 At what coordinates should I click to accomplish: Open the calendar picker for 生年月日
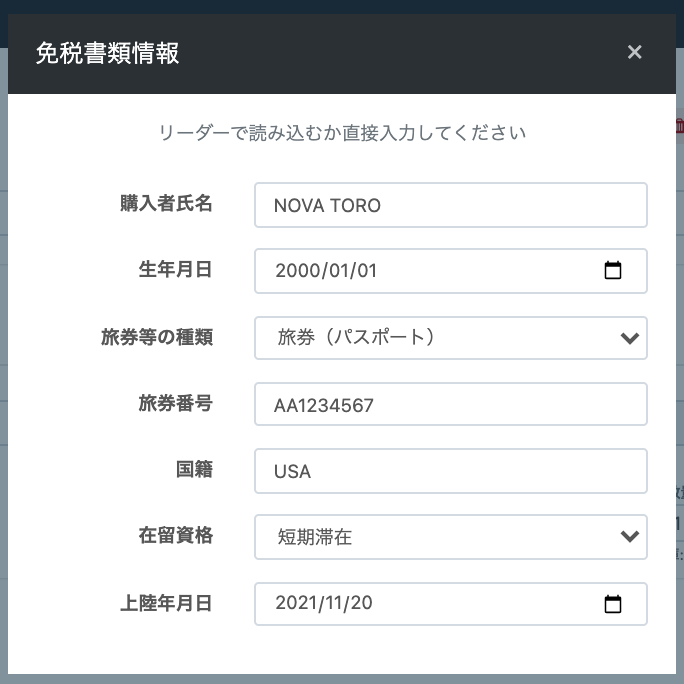[613, 271]
